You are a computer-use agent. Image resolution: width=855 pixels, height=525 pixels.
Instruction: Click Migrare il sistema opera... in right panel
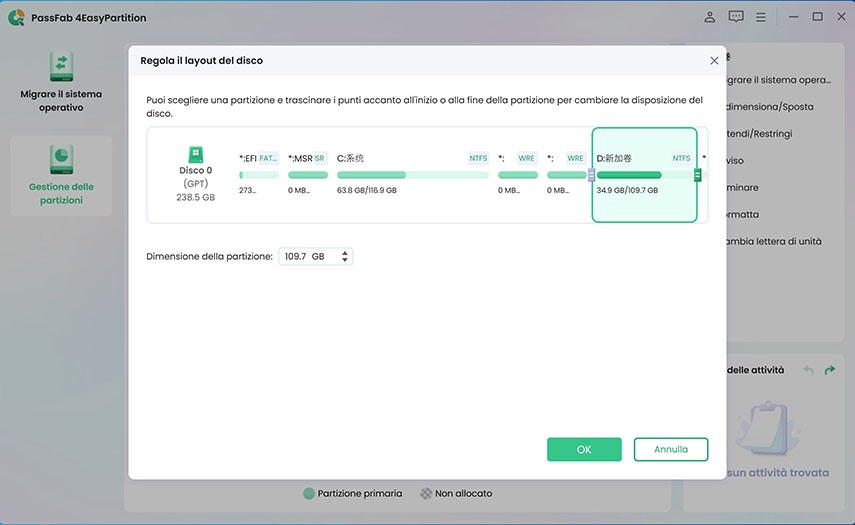(779, 80)
